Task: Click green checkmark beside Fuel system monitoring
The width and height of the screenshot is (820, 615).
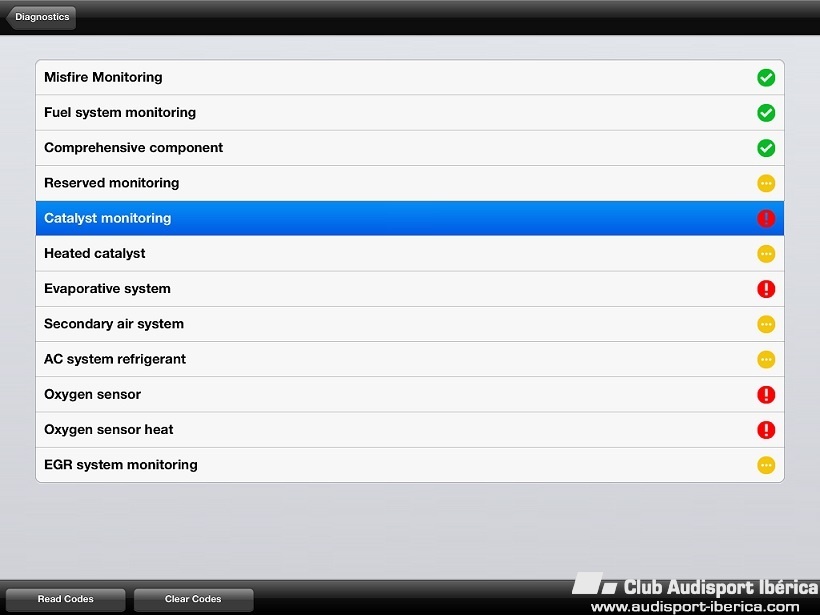Action: (766, 112)
